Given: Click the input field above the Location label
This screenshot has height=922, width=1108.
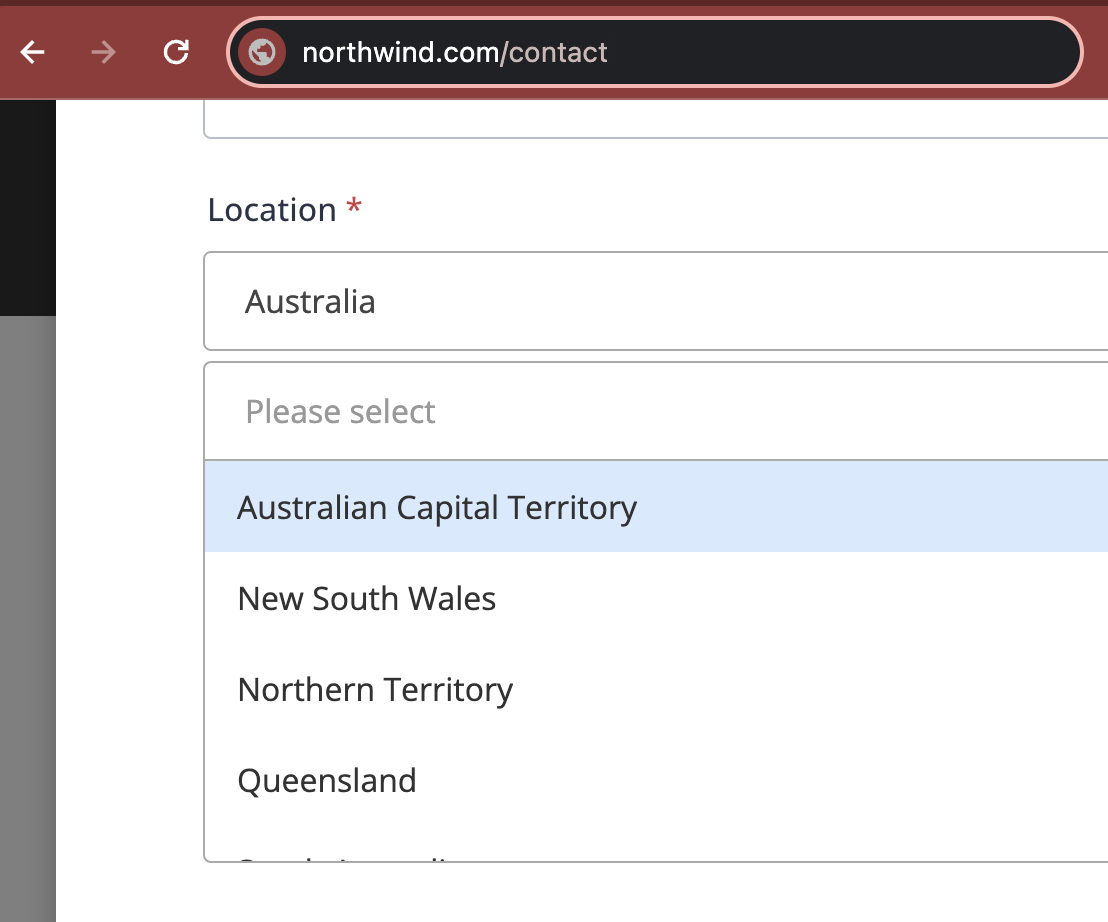Looking at the screenshot, I should coord(650,120).
